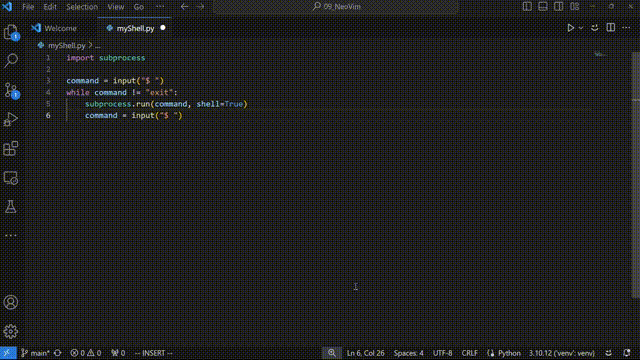Synchronize changes in status bar
640x360 pixels.
[x=58, y=353]
